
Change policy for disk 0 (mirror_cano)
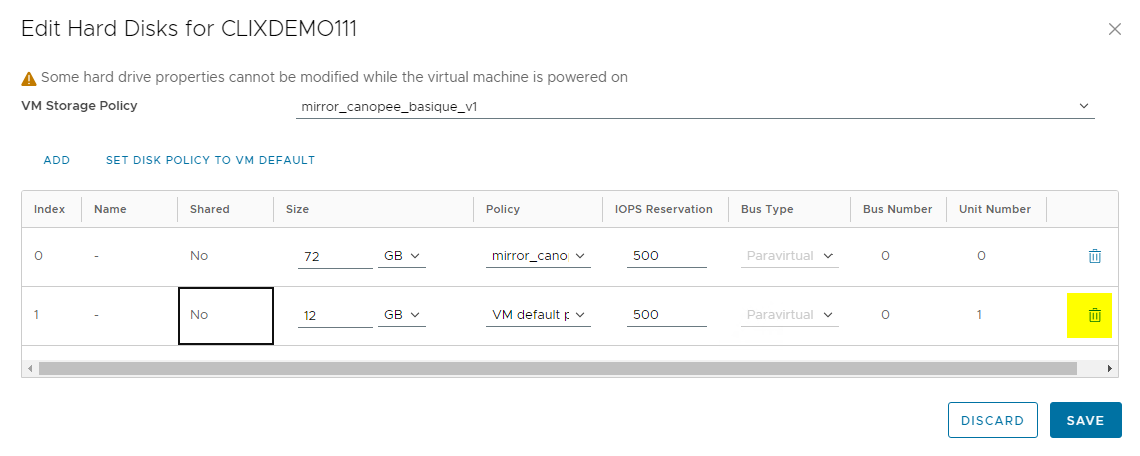pos(538,256)
